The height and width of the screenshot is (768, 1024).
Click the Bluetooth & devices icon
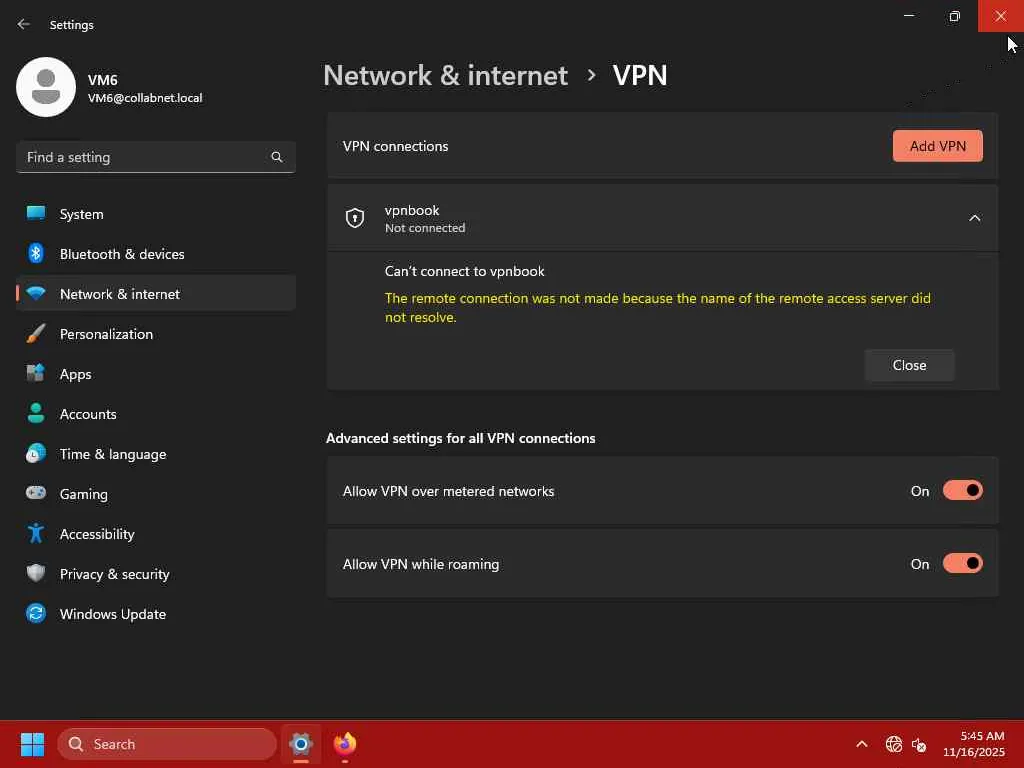coord(36,254)
